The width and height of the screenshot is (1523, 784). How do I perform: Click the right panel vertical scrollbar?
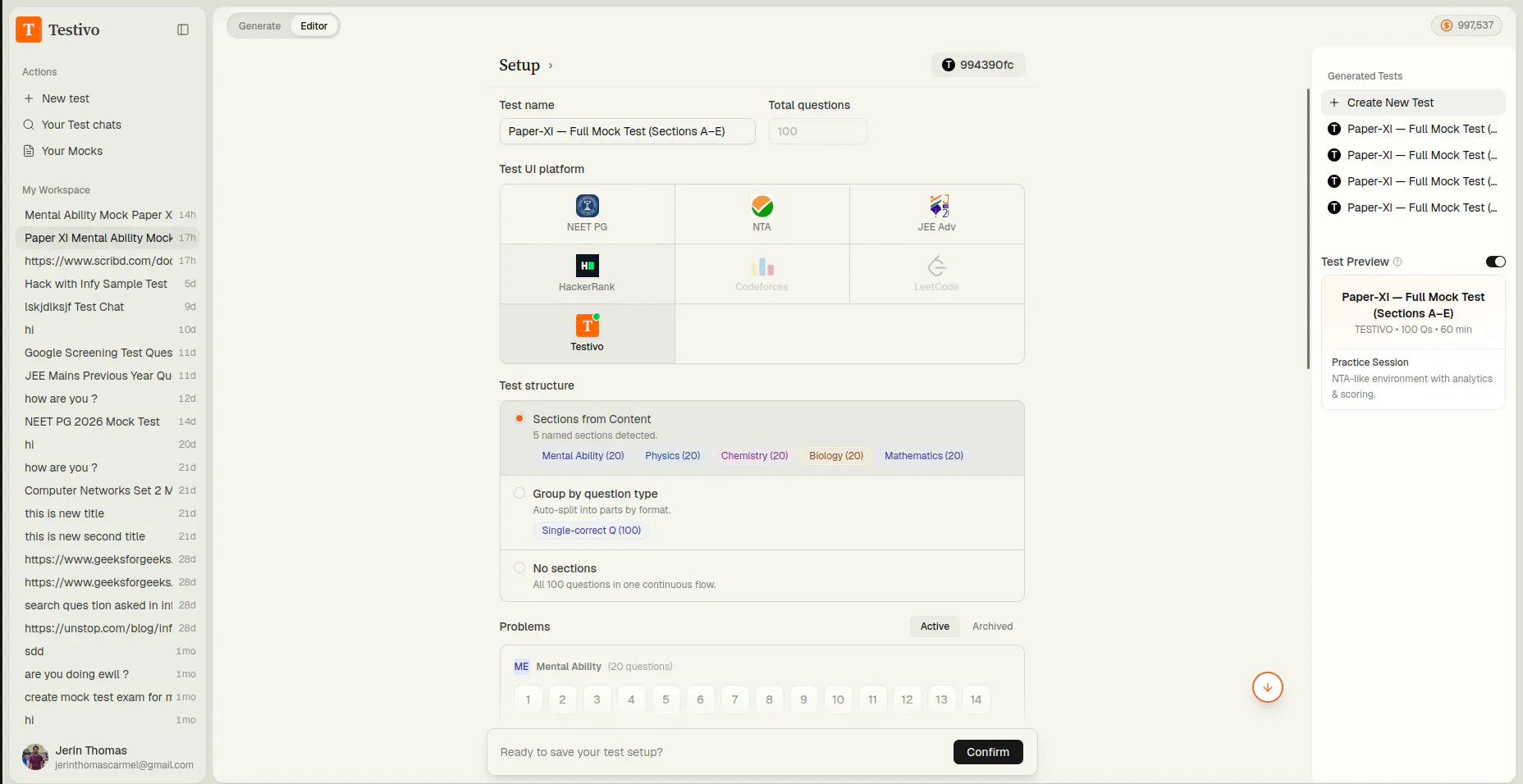[1308, 229]
